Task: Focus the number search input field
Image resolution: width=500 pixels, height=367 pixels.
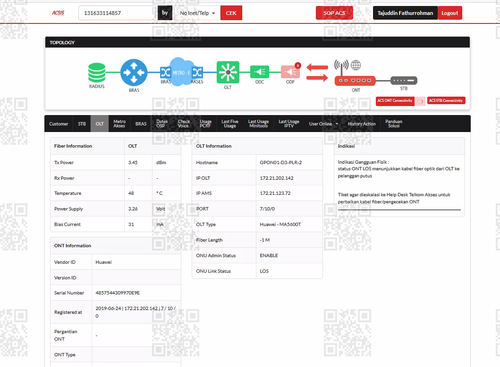Action: click(x=118, y=13)
